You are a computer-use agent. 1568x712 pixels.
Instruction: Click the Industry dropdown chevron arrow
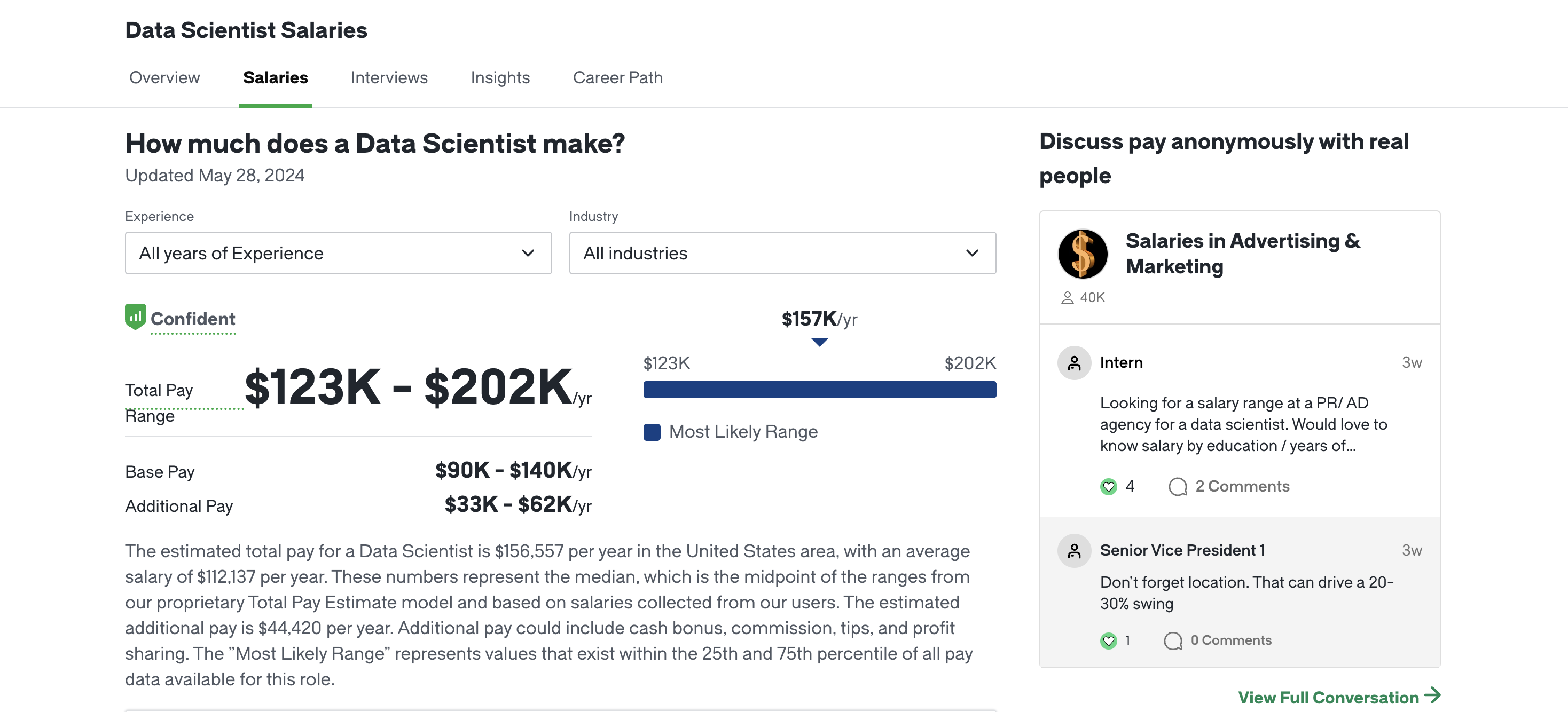(972, 253)
